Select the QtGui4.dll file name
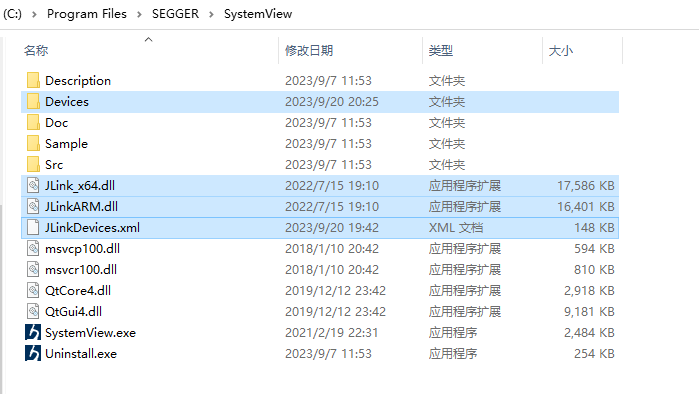Screen dimensions: 699x394 coord(74,312)
